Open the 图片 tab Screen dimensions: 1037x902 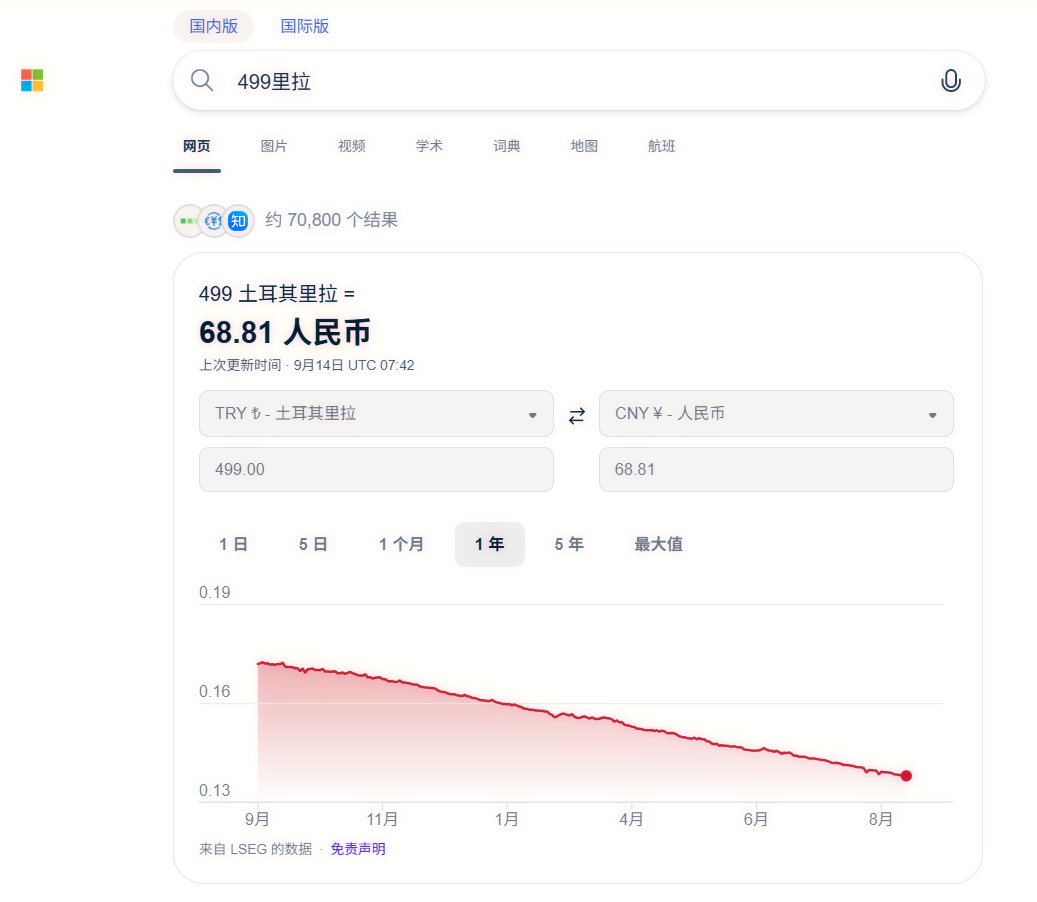274,146
